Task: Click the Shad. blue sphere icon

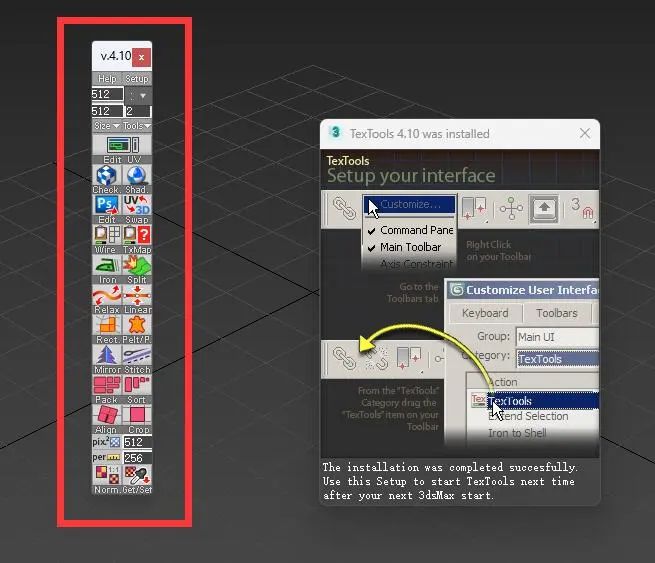Action: (x=137, y=175)
